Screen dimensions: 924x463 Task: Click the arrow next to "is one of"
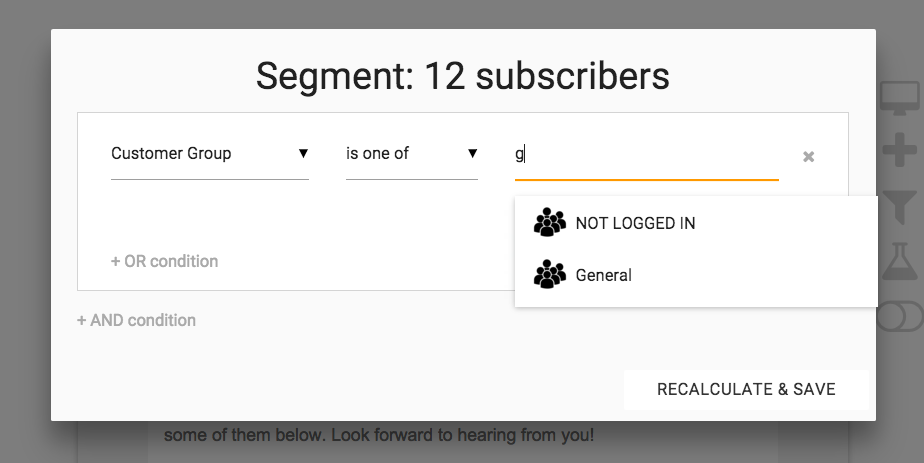pyautogui.click(x=472, y=154)
